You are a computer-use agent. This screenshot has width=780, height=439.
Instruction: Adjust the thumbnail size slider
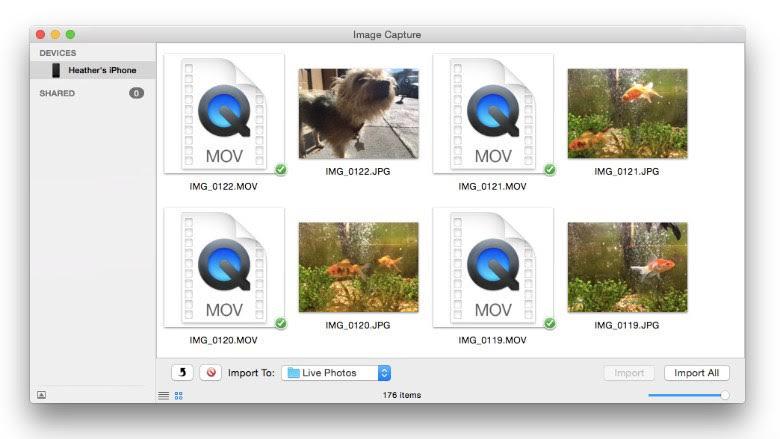click(725, 395)
